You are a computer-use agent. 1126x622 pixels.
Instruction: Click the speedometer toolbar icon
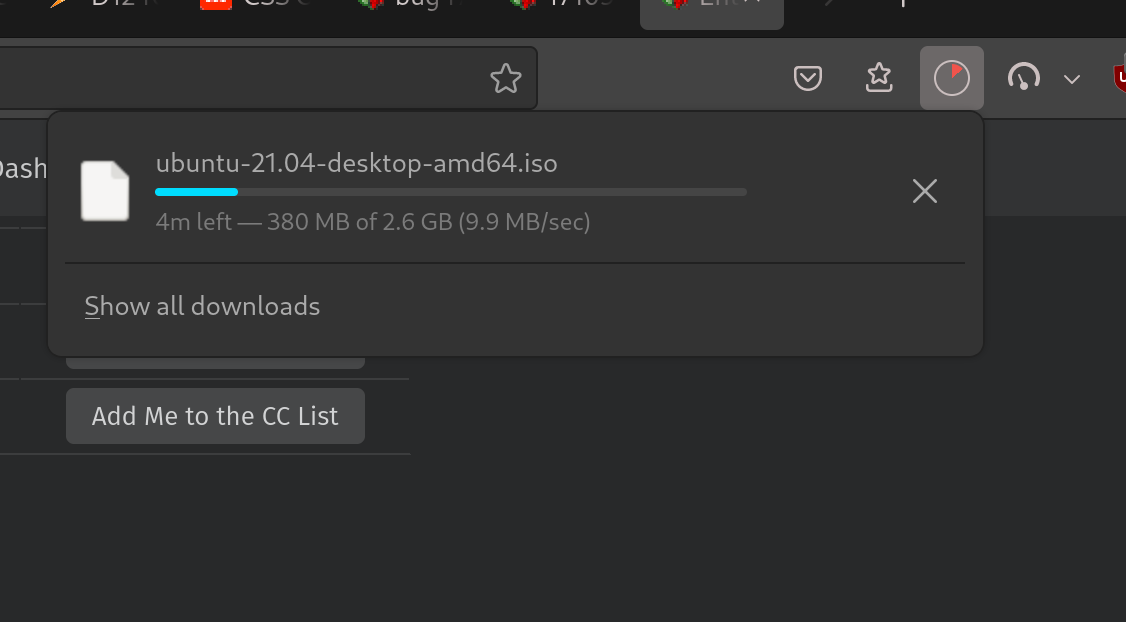1024,78
